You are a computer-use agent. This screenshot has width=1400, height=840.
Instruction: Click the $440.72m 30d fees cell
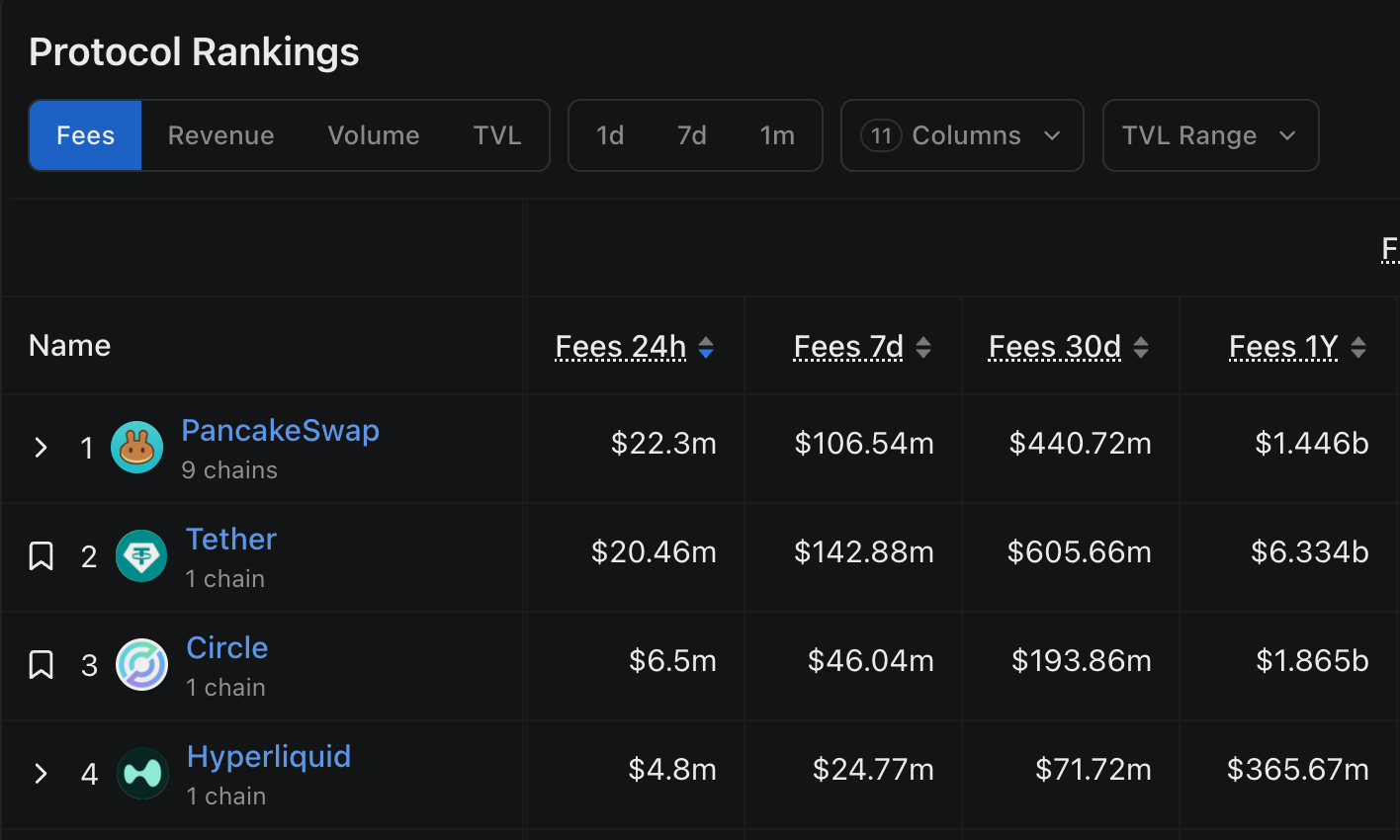1081,444
